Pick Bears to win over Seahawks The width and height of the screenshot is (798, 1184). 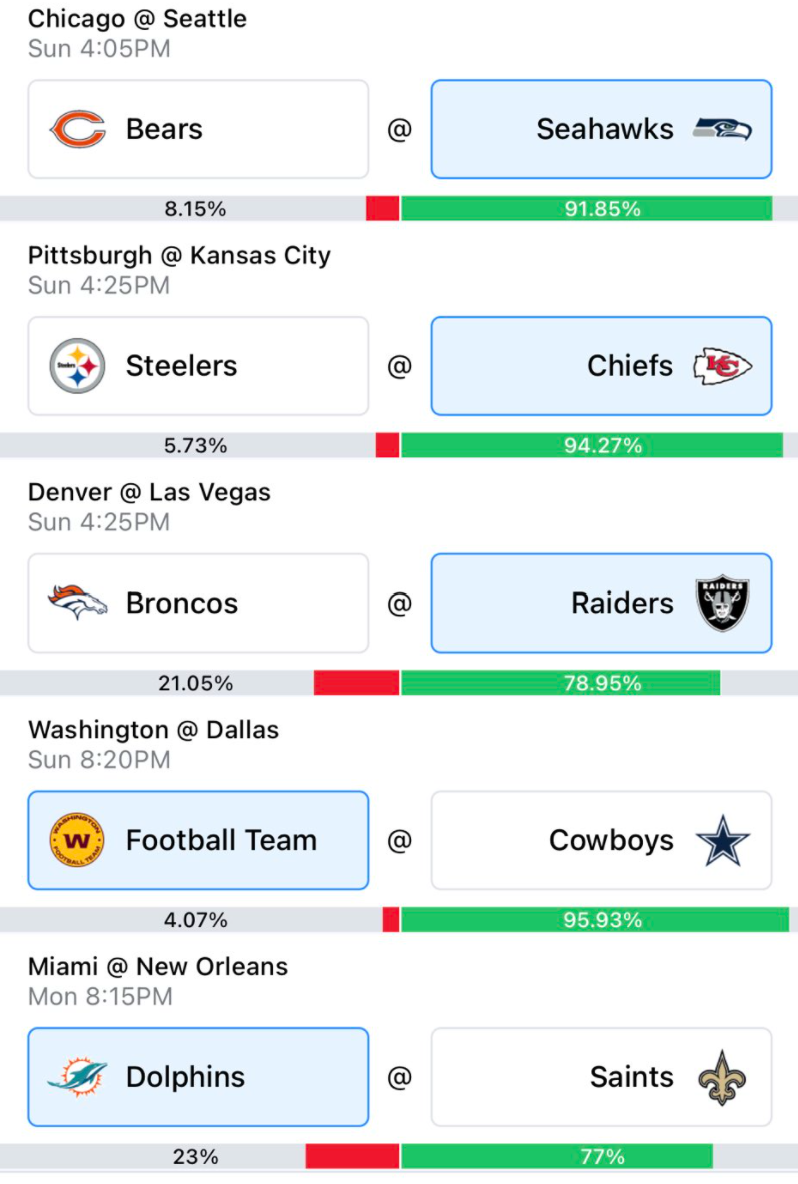click(199, 129)
